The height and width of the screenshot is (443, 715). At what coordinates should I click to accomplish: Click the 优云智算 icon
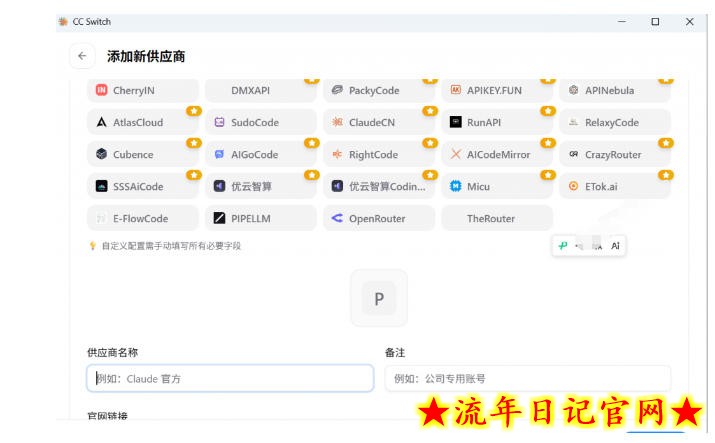[x=219, y=186]
